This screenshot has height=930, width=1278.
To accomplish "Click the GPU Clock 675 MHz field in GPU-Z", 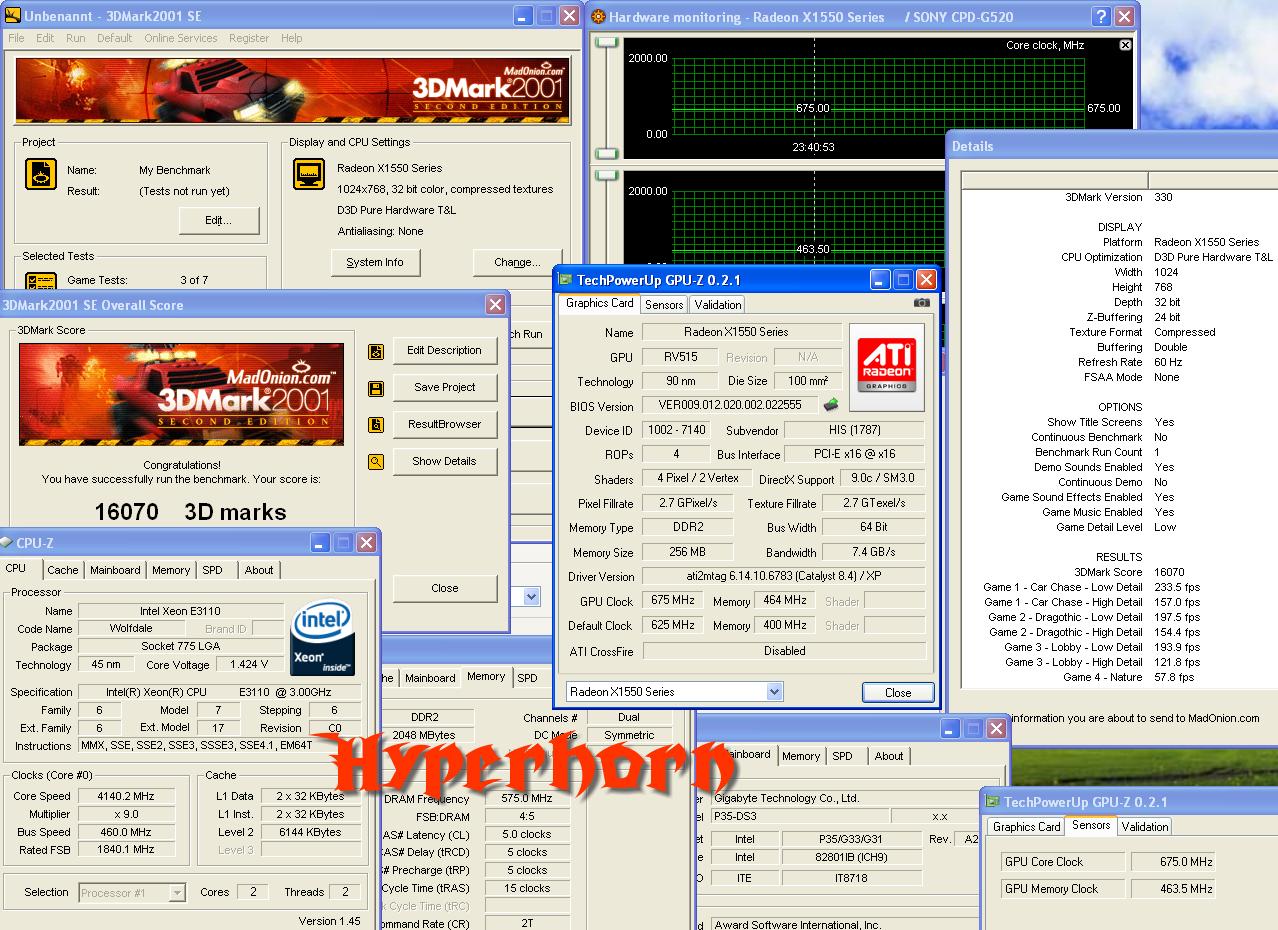I will (x=673, y=600).
